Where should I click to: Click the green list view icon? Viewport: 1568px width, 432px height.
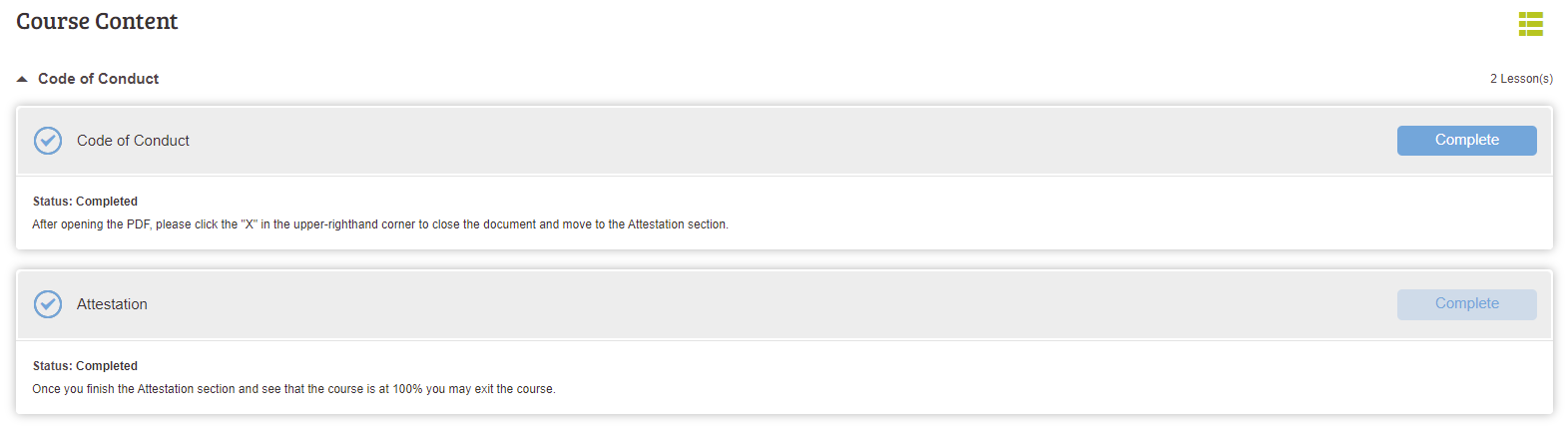point(1530,24)
